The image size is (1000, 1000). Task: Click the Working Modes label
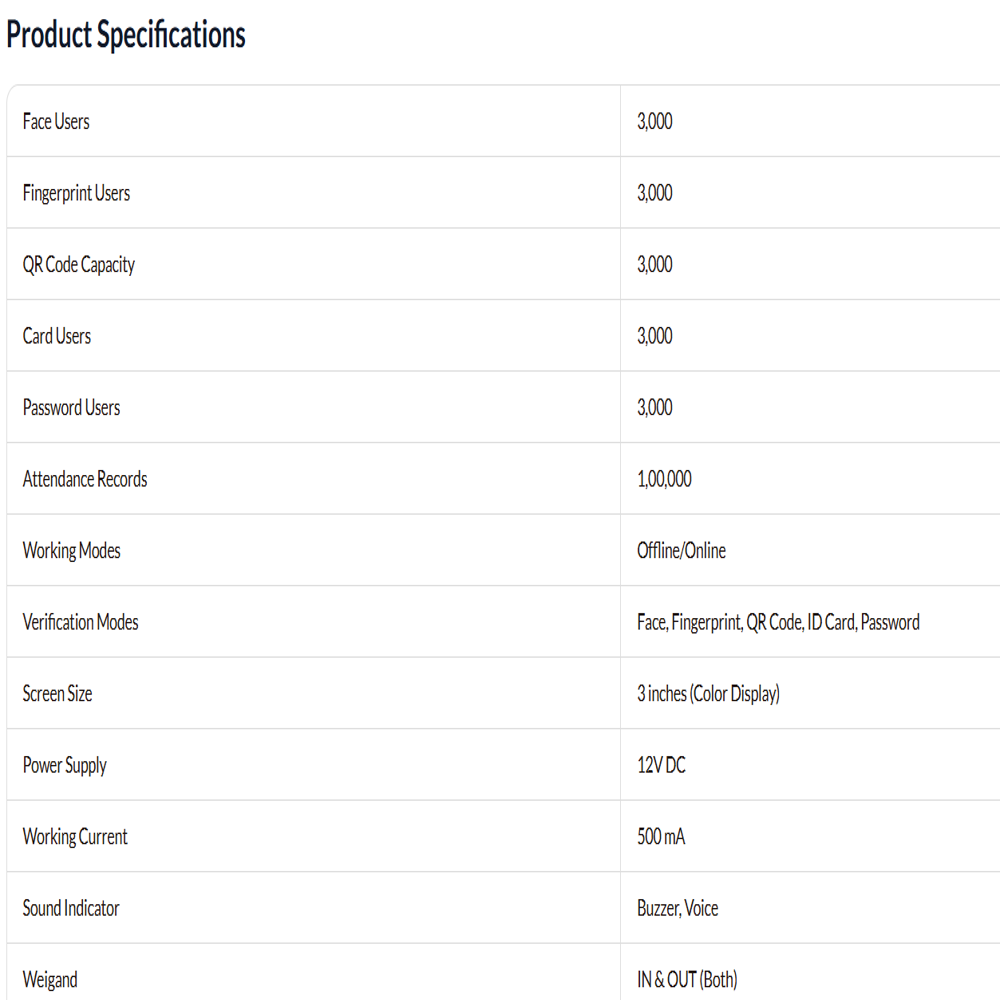coord(71,550)
